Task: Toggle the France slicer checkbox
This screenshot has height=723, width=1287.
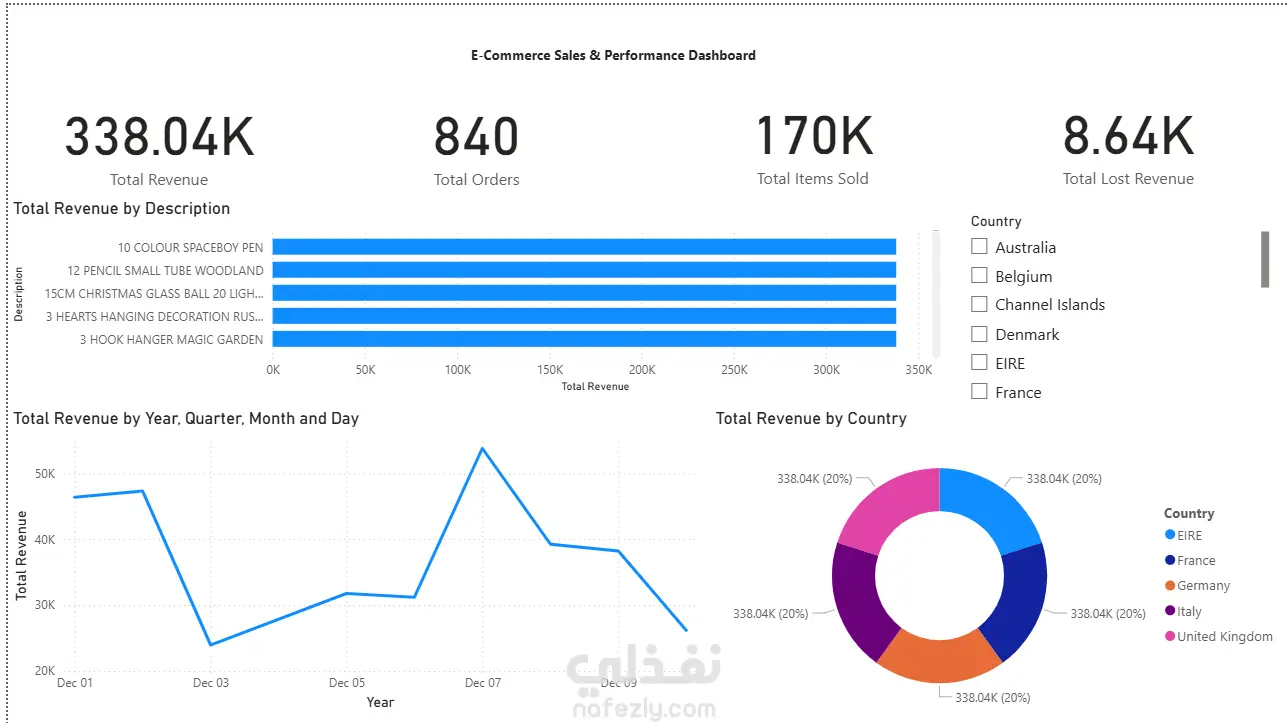Action: pos(979,391)
